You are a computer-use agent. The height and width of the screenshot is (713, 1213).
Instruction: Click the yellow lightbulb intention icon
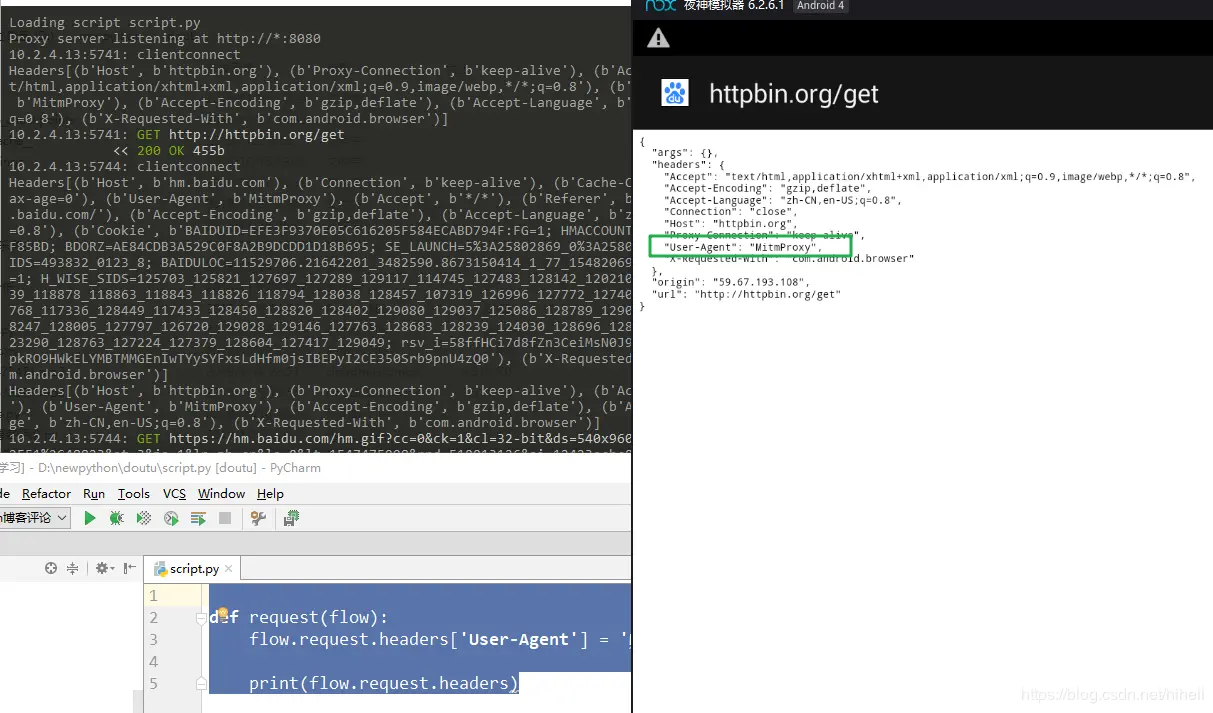tap(222, 615)
